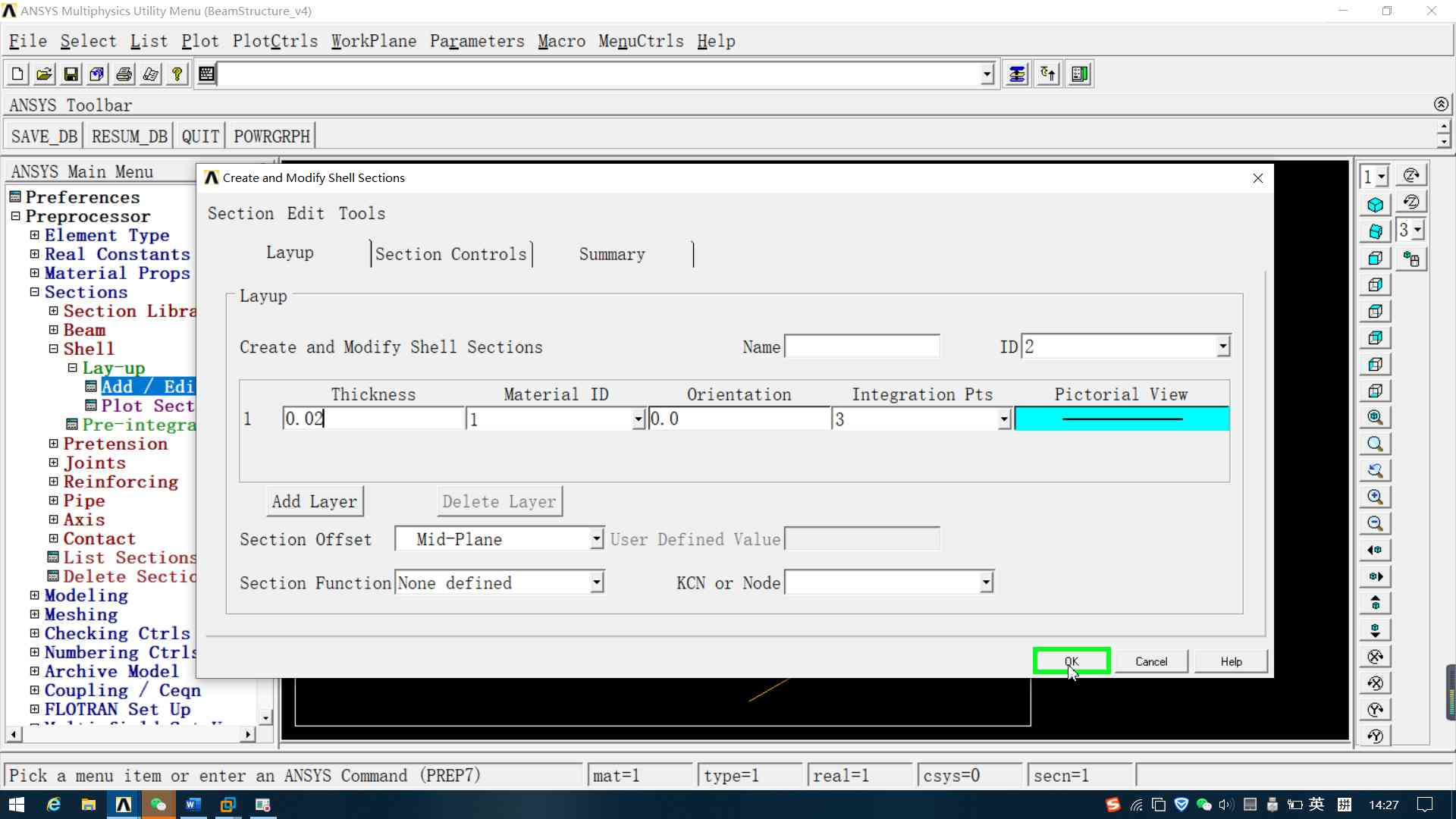1456x819 pixels.
Task: Click the yellow question mark Help icon
Action: point(177,74)
